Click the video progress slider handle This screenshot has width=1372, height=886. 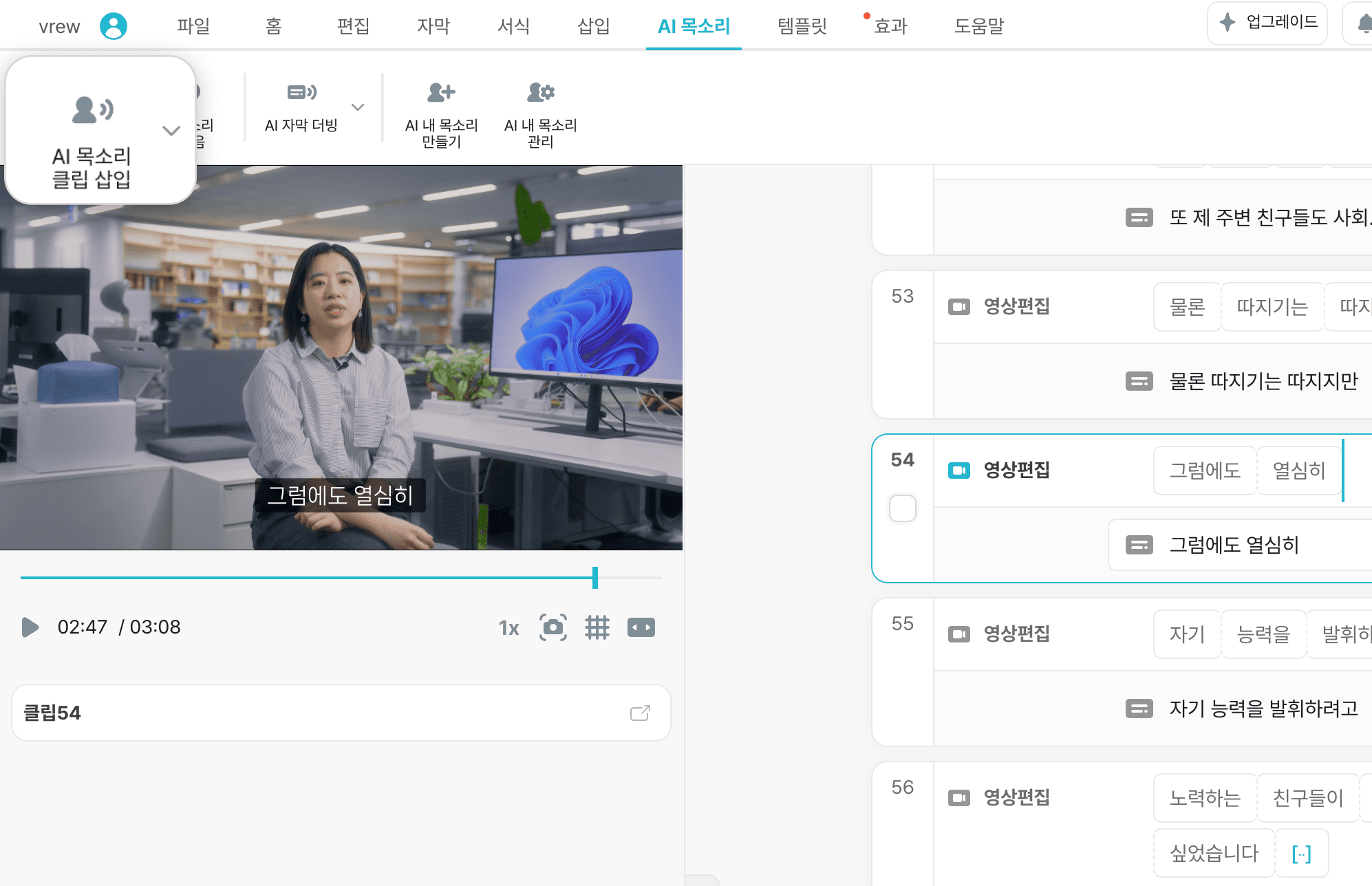(x=595, y=577)
